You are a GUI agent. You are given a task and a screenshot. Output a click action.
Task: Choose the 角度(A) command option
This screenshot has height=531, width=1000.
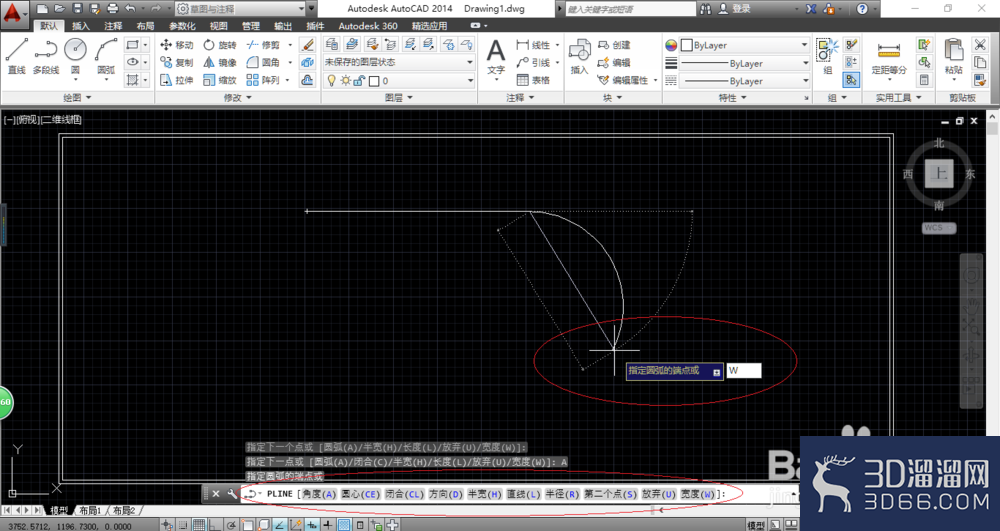[320, 494]
